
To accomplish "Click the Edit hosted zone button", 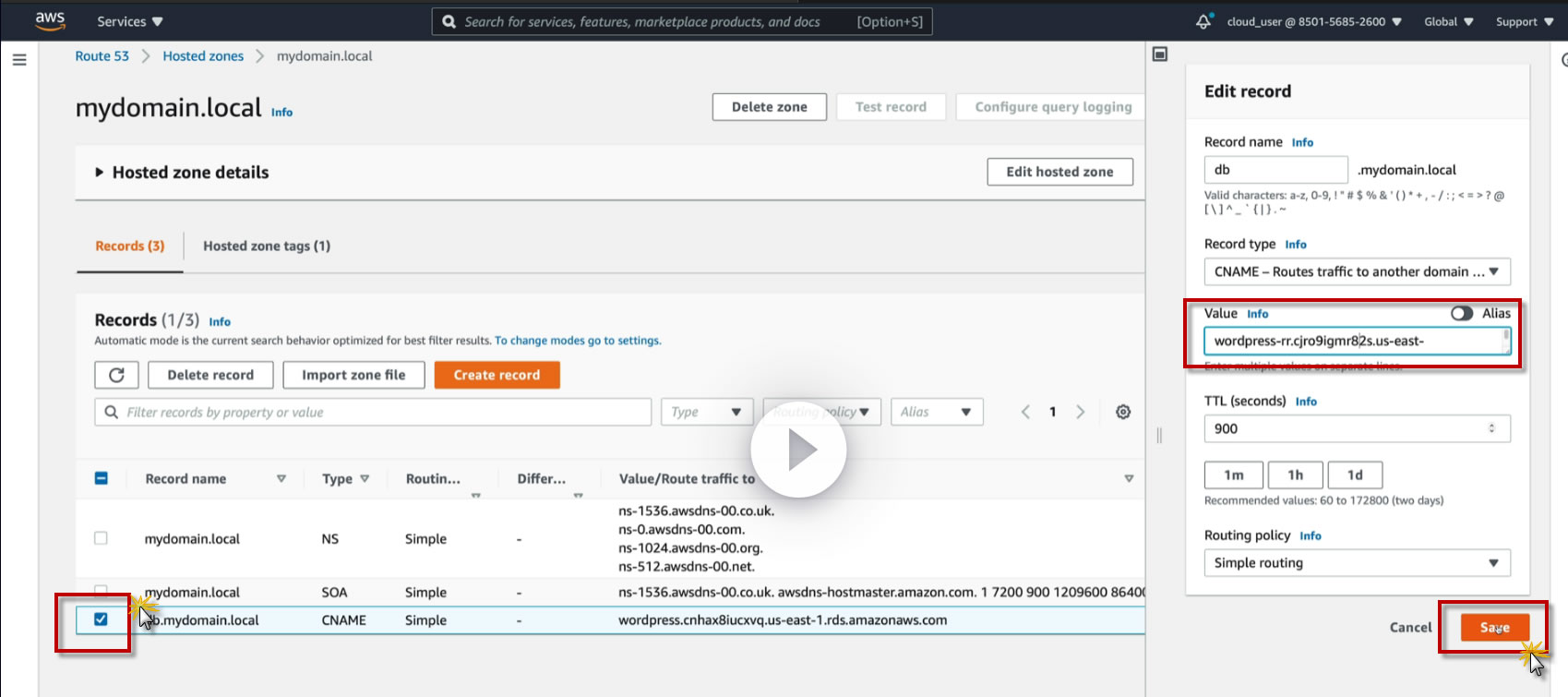I will (x=1059, y=172).
